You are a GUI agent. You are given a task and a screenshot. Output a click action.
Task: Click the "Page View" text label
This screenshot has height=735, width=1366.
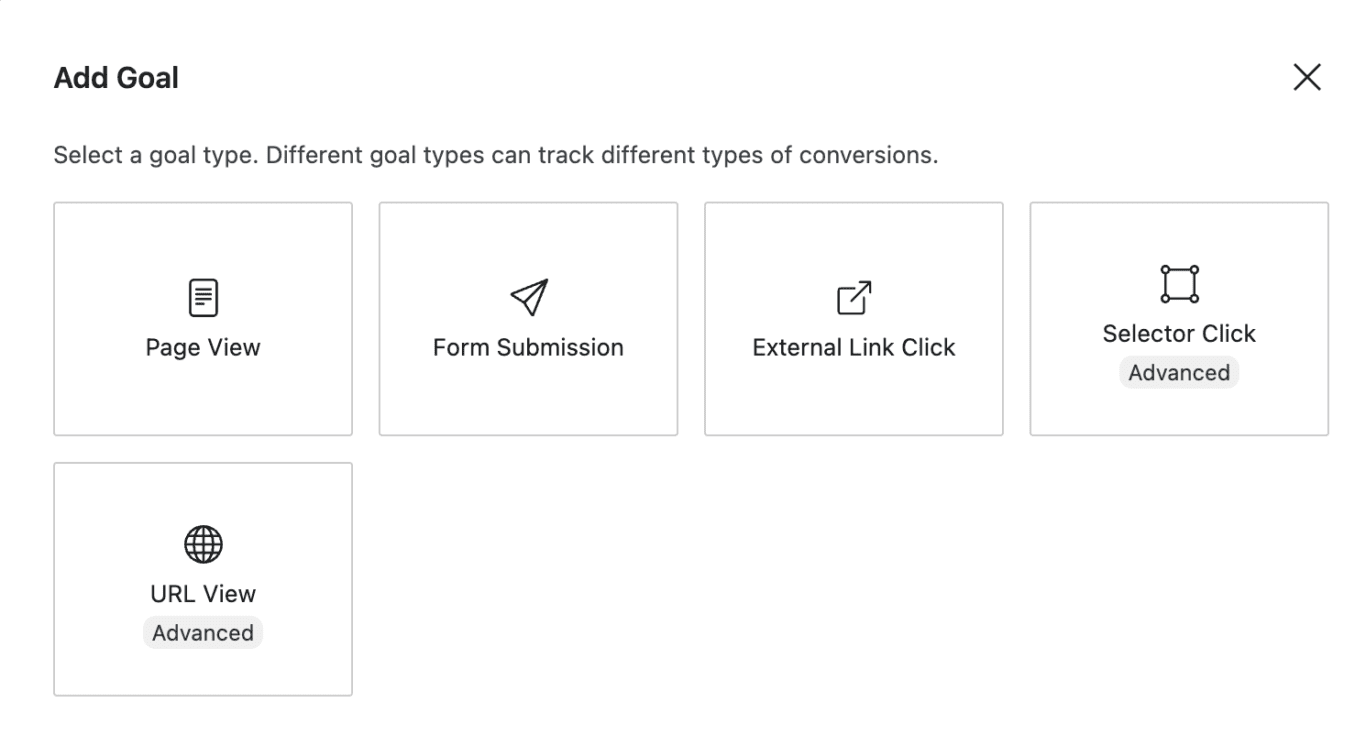[x=203, y=348]
